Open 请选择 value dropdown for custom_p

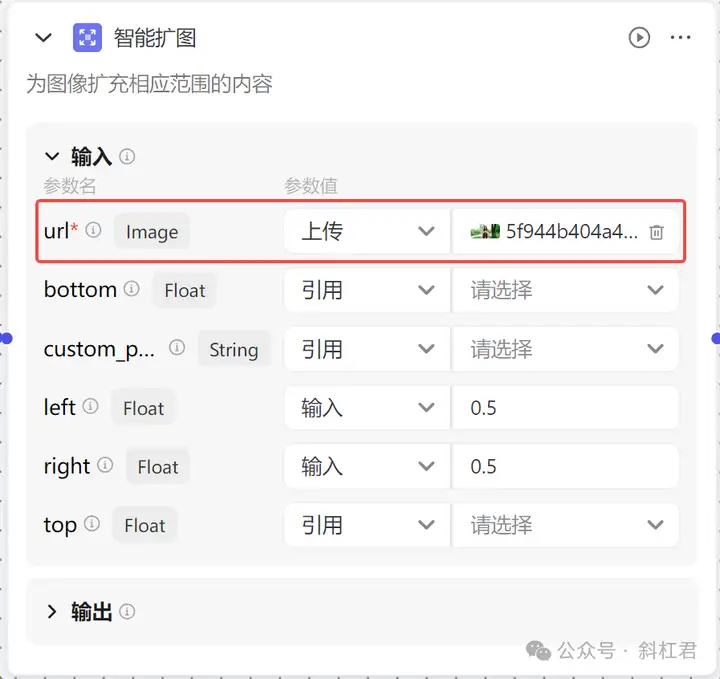[x=565, y=349]
